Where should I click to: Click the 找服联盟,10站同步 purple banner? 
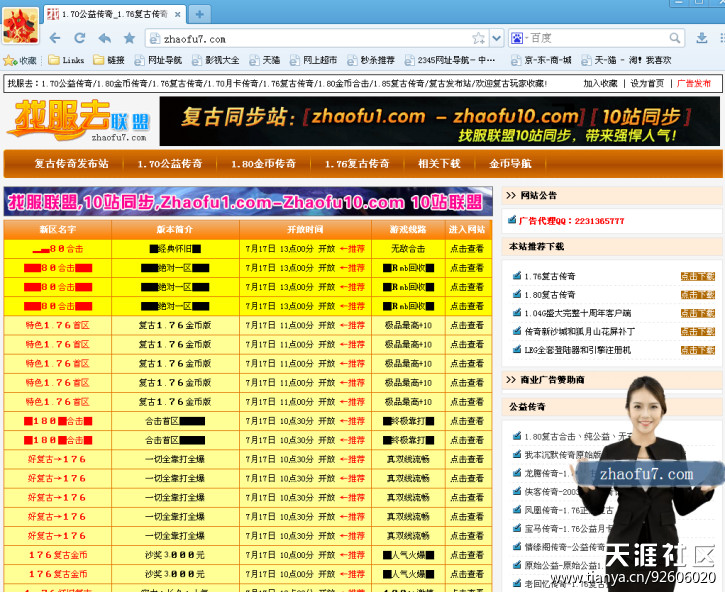[x=248, y=202]
